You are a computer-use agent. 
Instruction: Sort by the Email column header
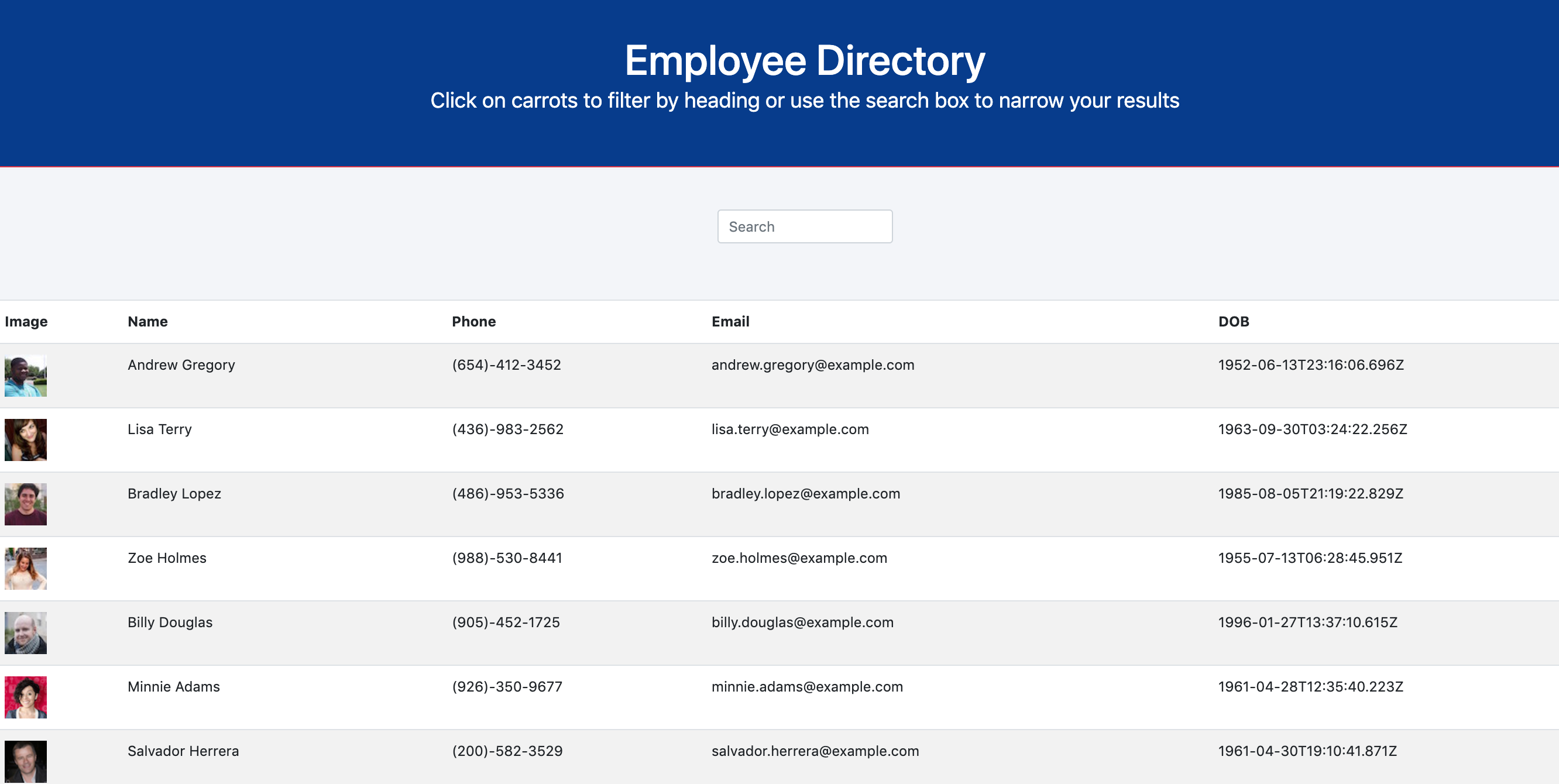pyautogui.click(x=730, y=321)
